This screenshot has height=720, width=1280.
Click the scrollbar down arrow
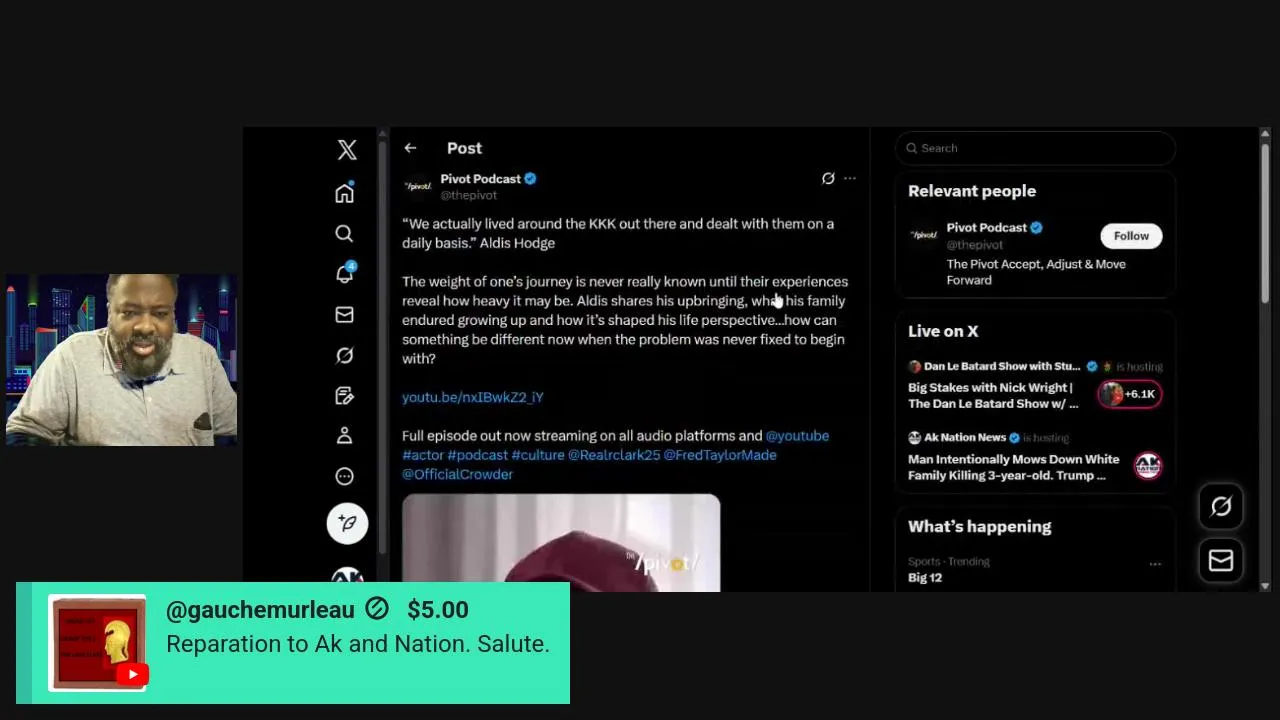pos(1265,586)
